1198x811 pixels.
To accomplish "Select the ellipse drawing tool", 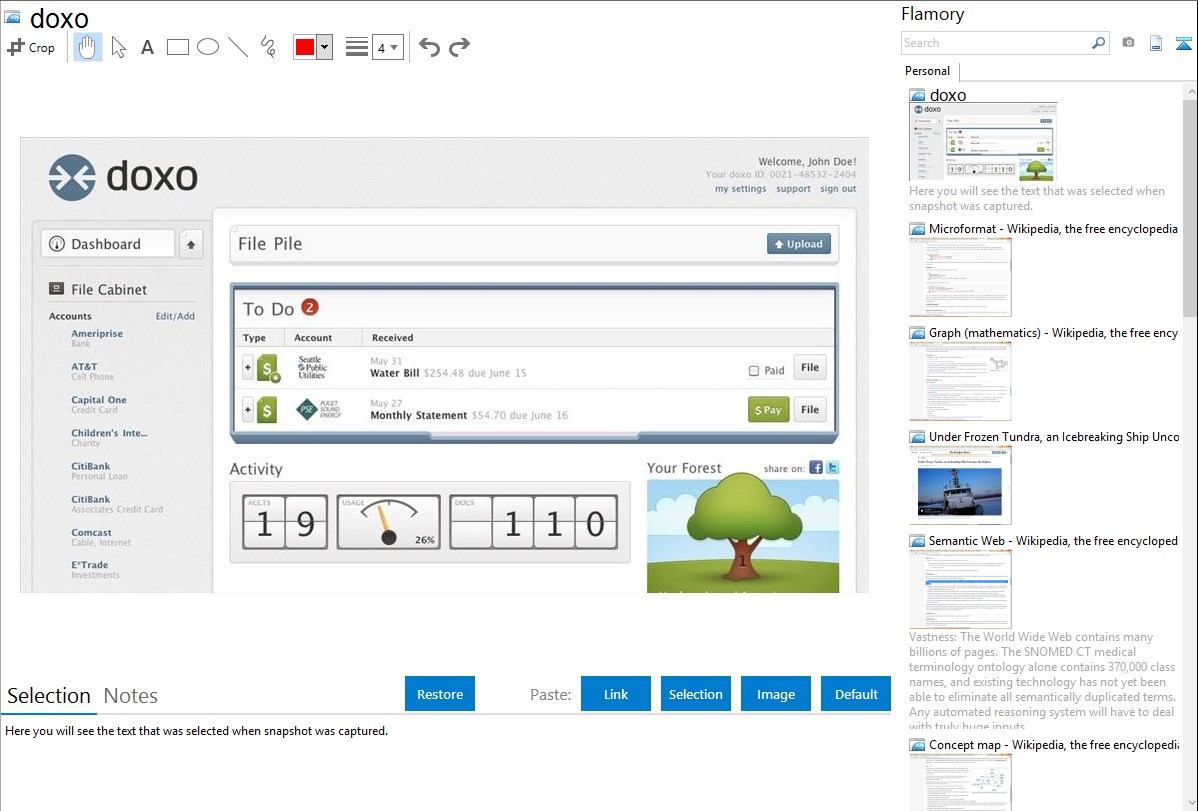I will tap(208, 47).
